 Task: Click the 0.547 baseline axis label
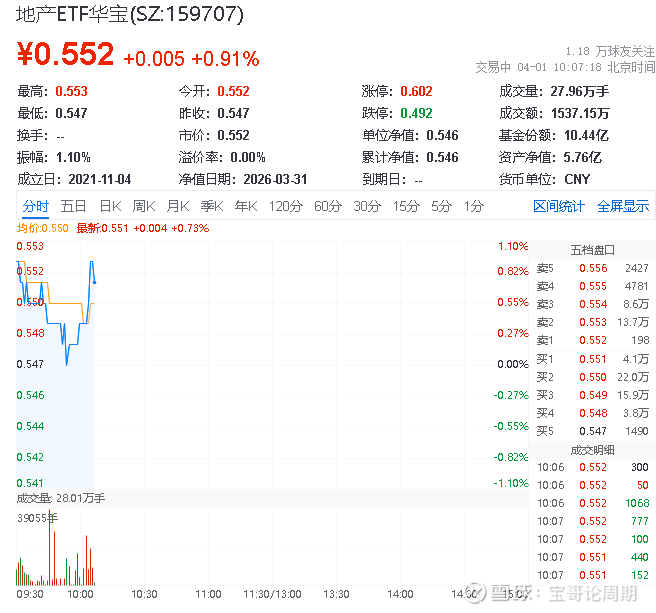(30, 364)
